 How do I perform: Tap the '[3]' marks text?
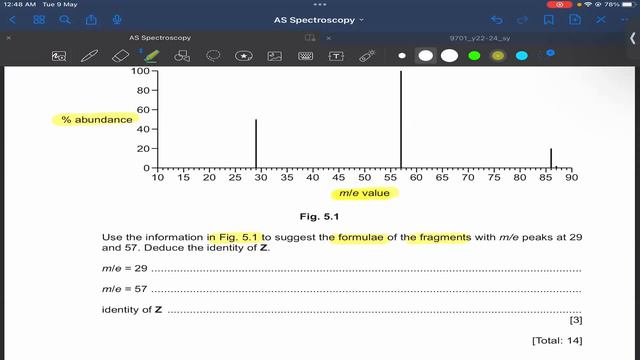pyautogui.click(x=576, y=320)
